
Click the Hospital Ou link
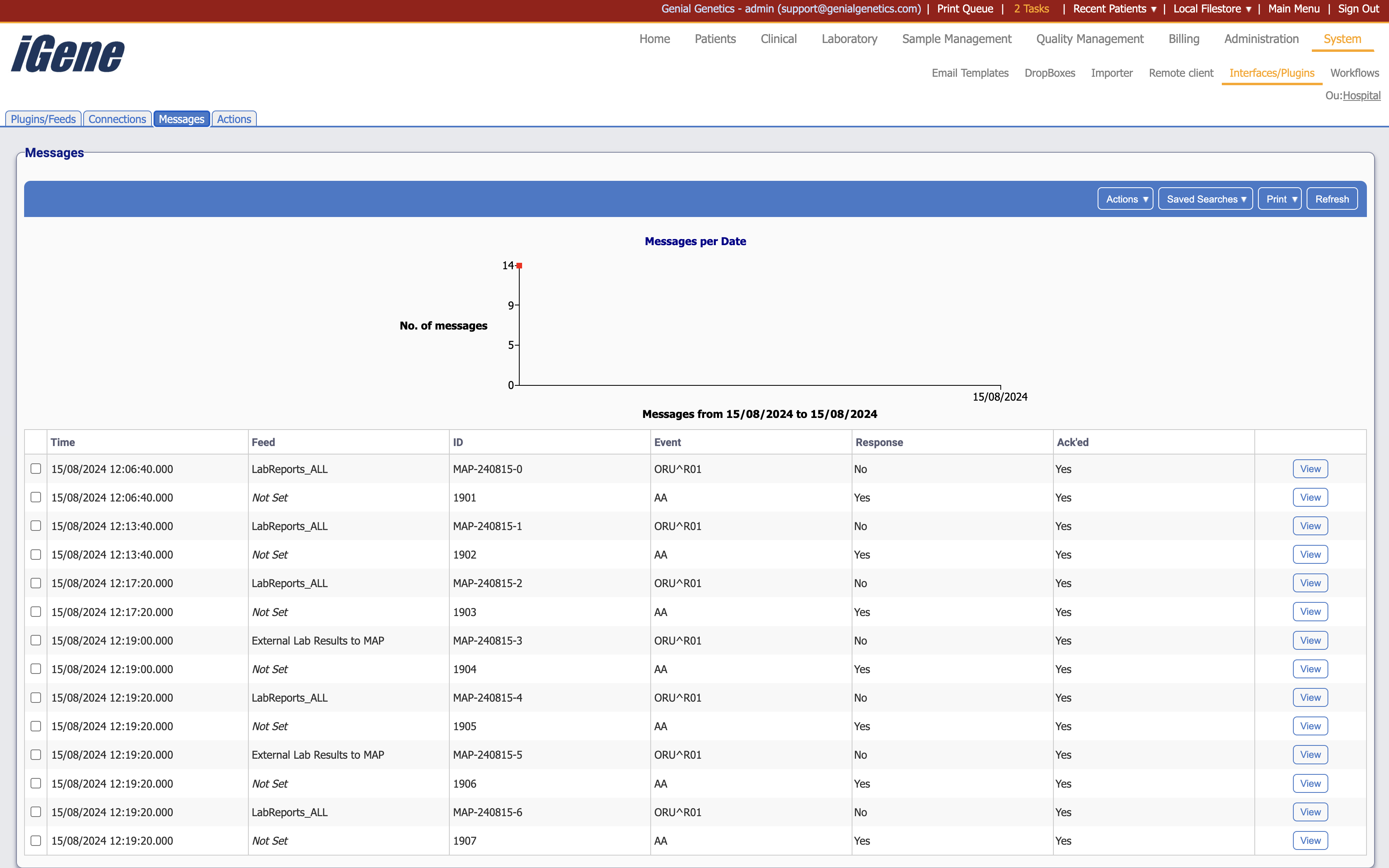[1361, 96]
